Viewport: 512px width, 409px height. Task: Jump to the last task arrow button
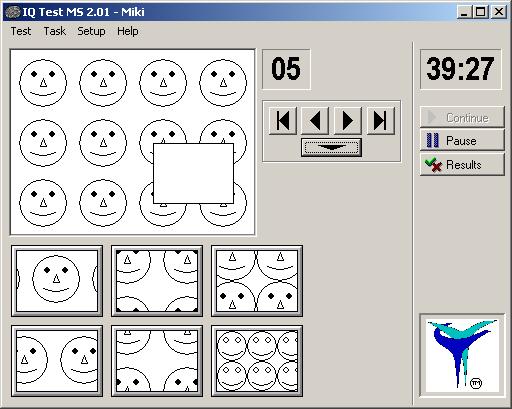pos(380,120)
